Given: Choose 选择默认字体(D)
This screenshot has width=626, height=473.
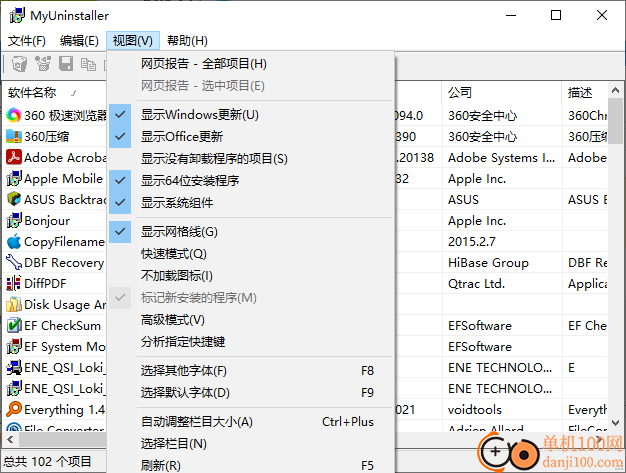Looking at the screenshot, I should 251,393.
